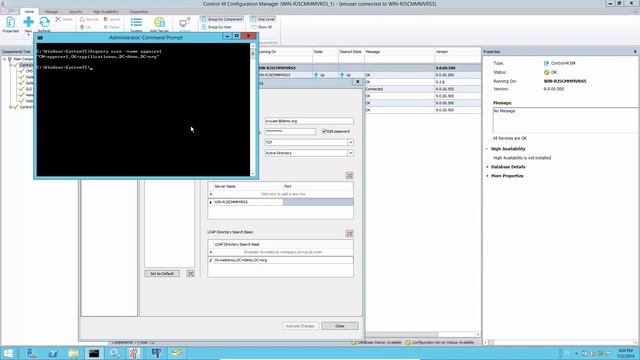Click the Control-M EM type icon in Properties
Screen dimensions: 640x360
[547, 63]
